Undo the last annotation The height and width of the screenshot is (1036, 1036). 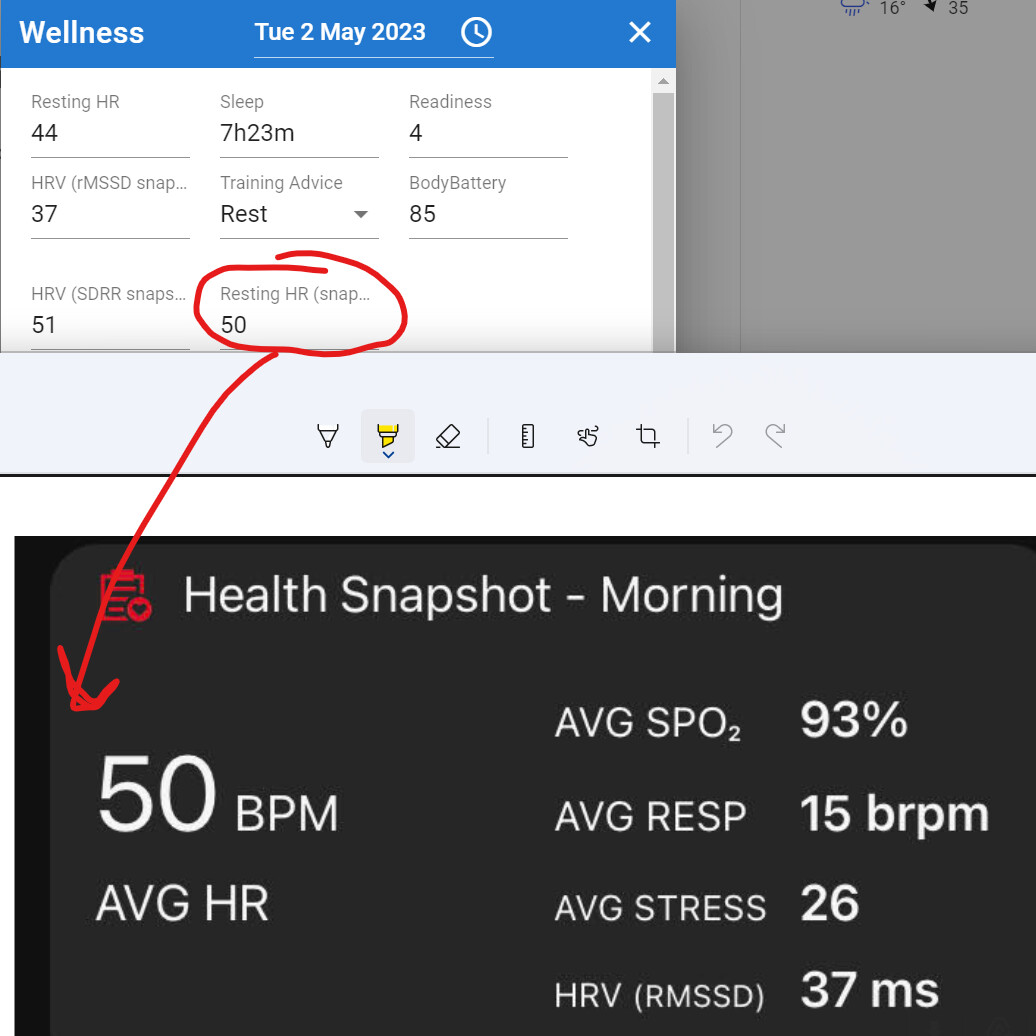(x=722, y=436)
